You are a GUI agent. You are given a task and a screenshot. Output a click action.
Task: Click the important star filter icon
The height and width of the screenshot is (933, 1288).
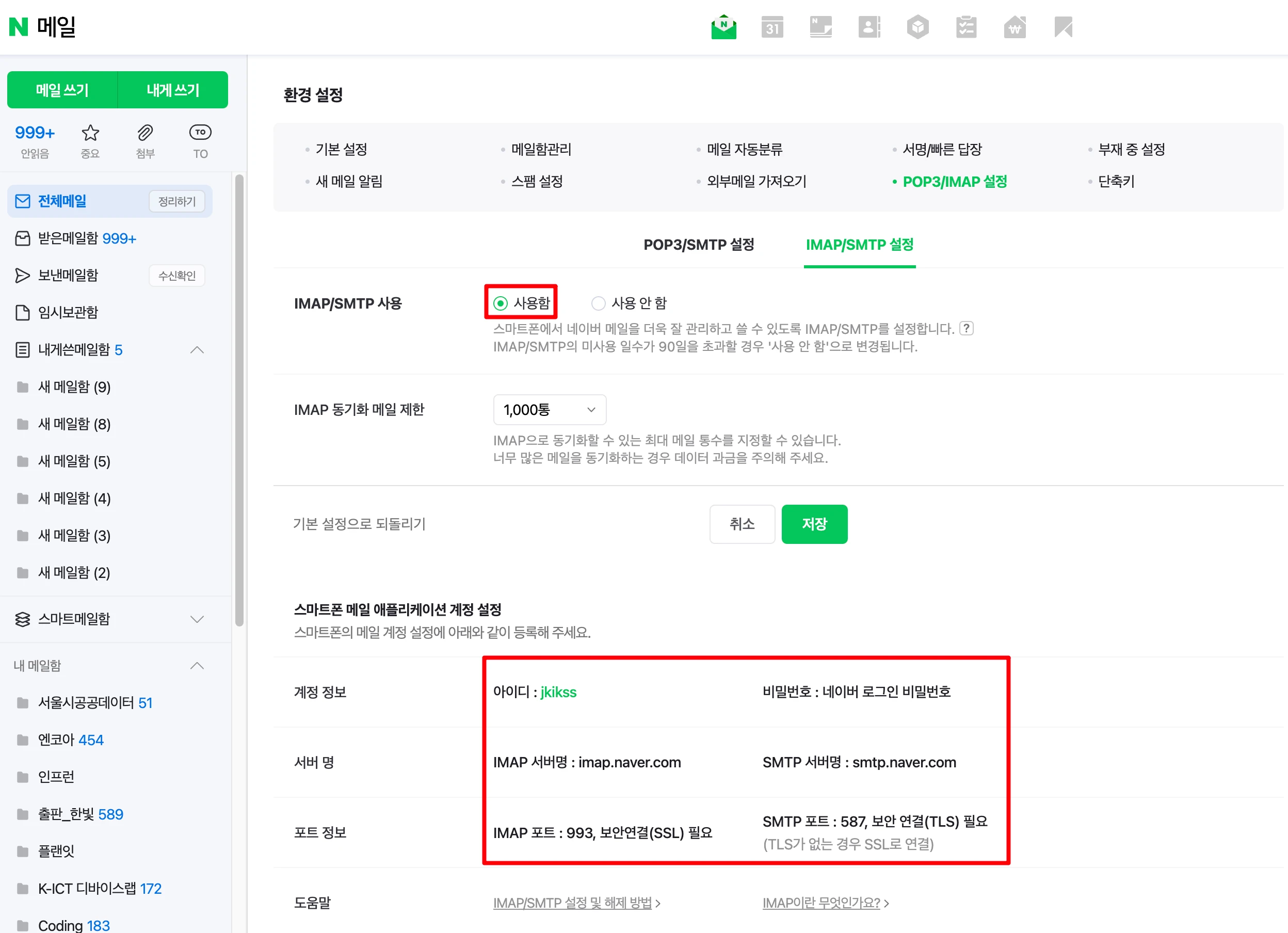[90, 133]
